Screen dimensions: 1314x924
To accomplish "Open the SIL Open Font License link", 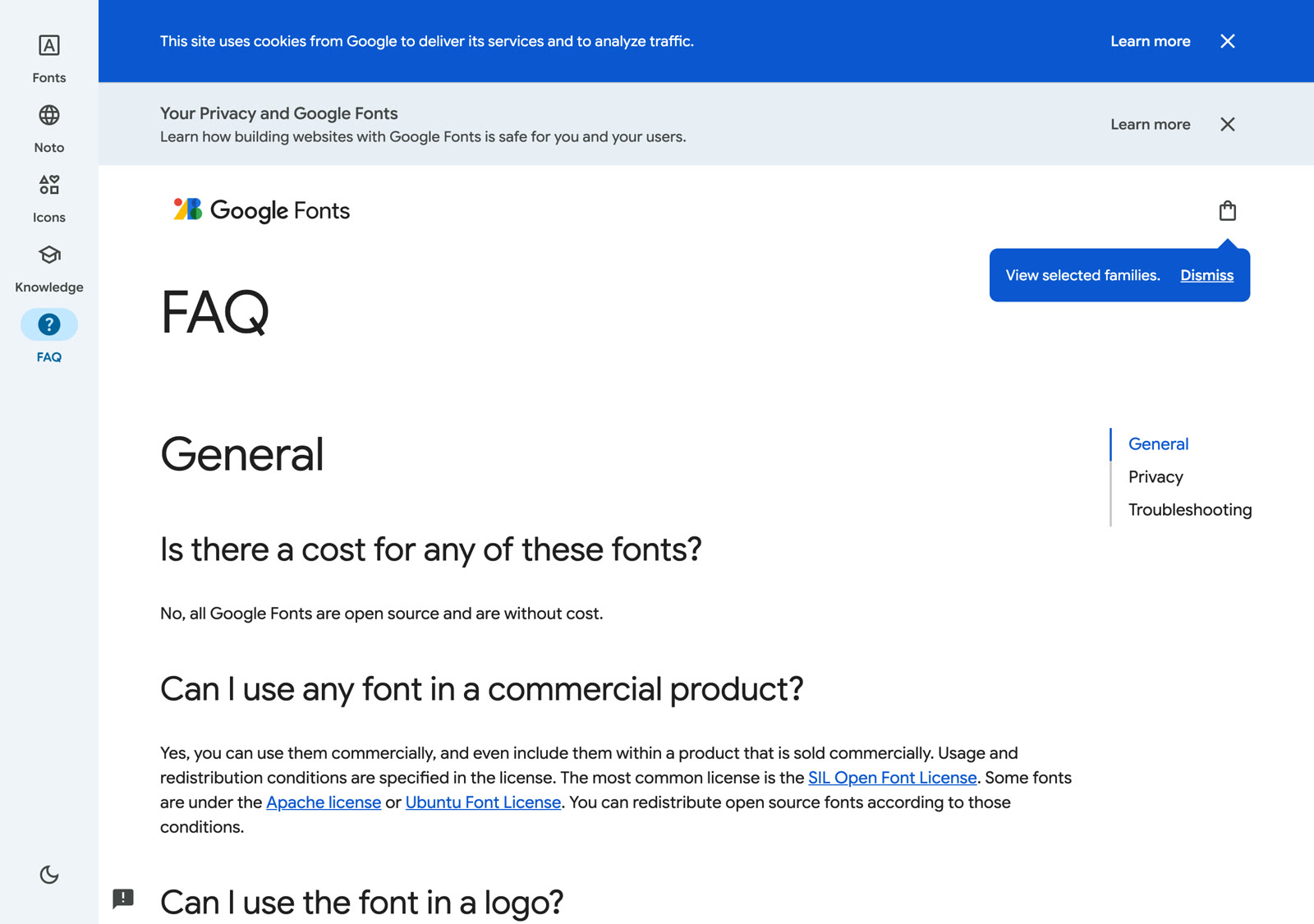I will [893, 778].
